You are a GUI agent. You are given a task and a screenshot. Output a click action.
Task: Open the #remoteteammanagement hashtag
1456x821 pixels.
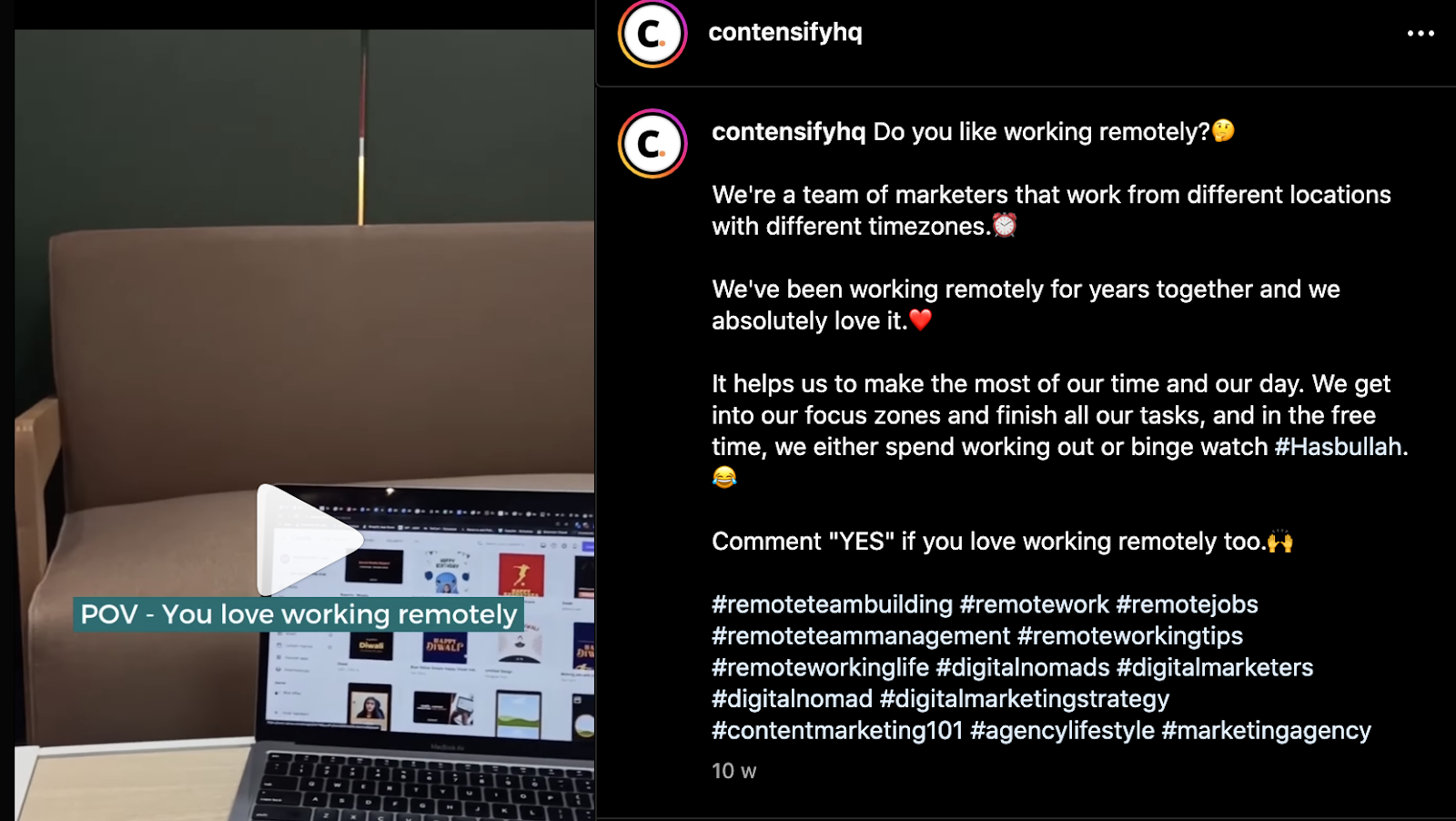861,636
